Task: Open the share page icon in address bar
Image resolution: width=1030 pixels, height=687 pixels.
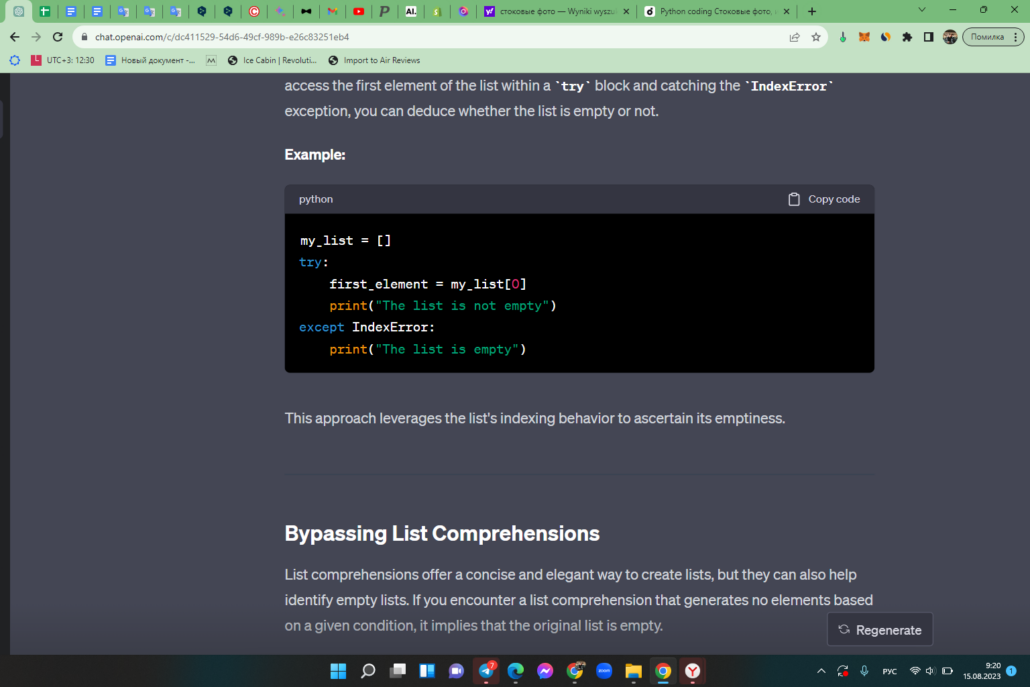Action: [794, 37]
